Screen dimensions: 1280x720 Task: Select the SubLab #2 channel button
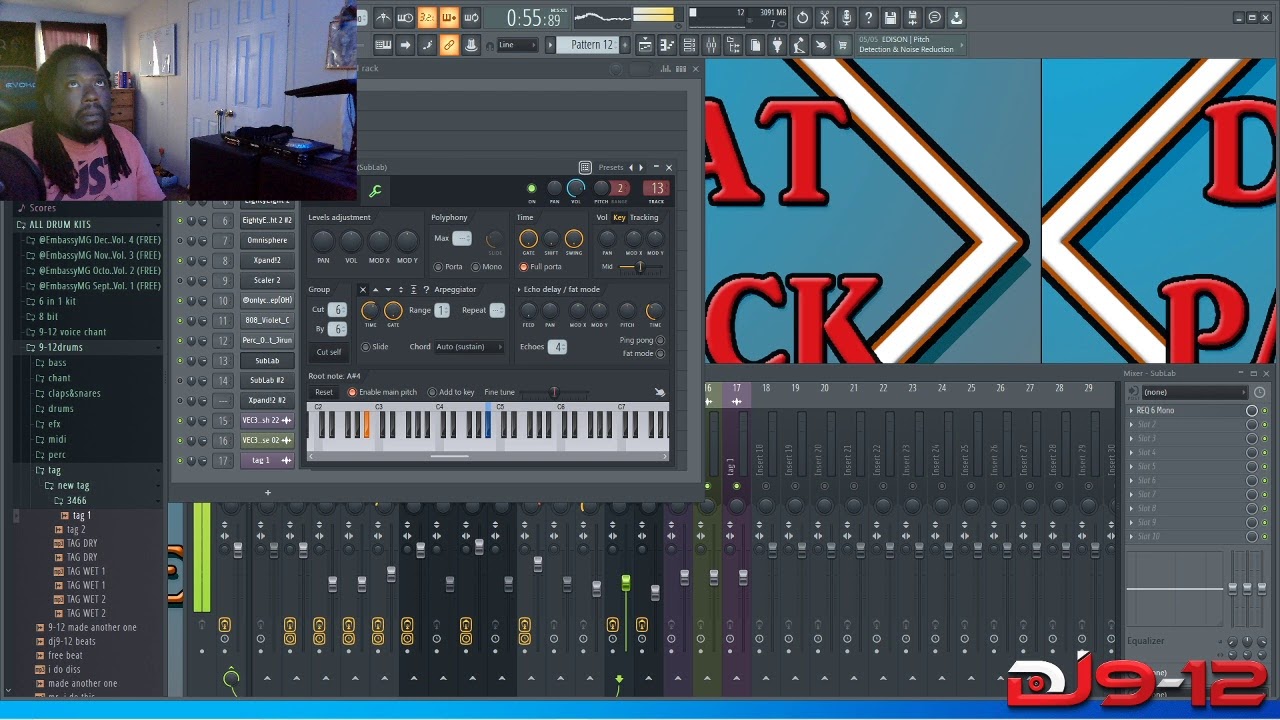[x=267, y=380]
